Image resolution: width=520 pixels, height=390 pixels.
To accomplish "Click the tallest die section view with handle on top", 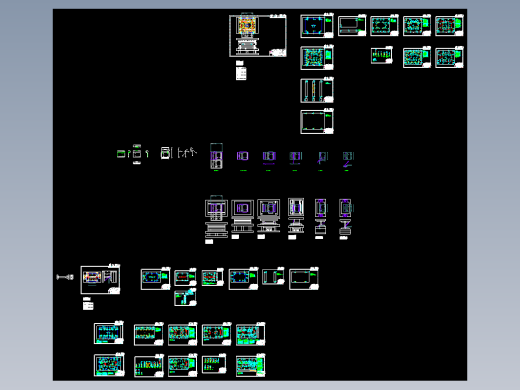I will coord(216,217).
